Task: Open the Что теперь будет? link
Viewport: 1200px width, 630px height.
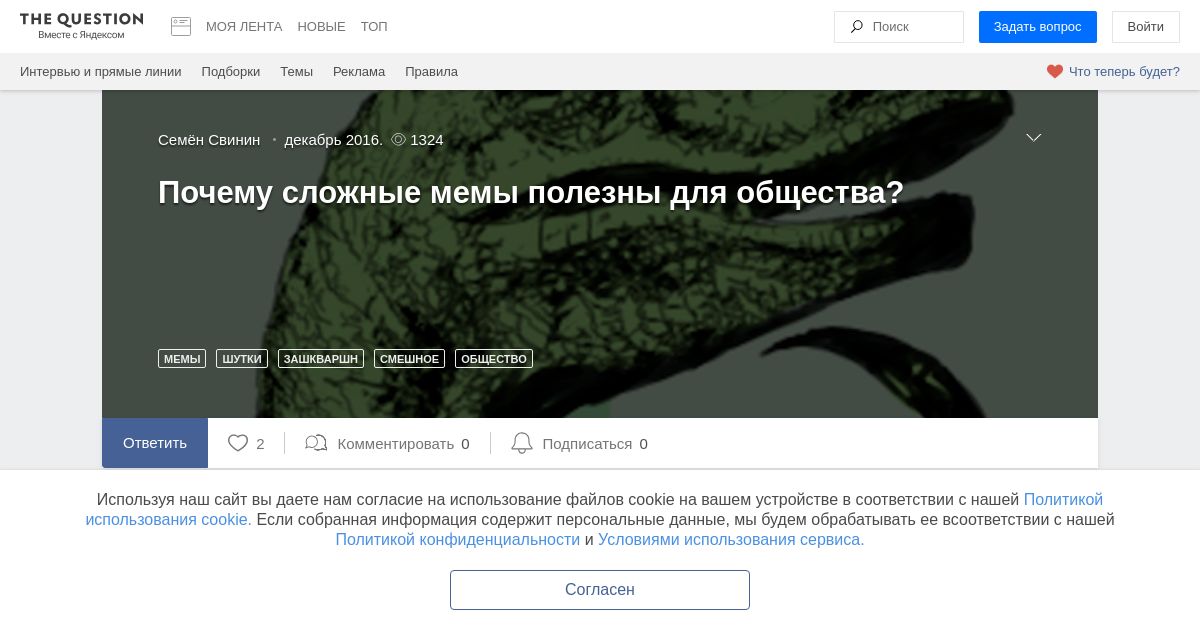Action: click(x=1124, y=72)
